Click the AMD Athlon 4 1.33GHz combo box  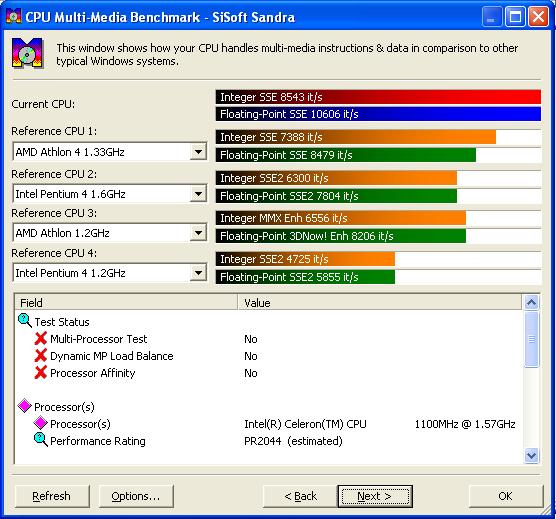(110, 152)
